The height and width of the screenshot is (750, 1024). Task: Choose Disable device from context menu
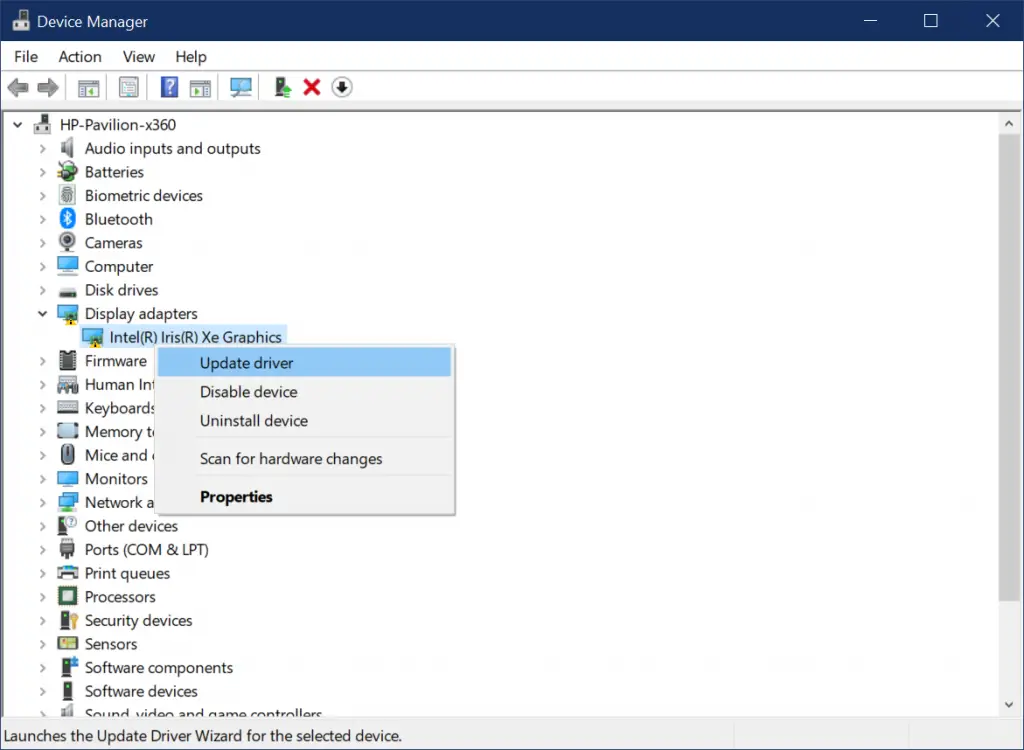tap(304, 391)
